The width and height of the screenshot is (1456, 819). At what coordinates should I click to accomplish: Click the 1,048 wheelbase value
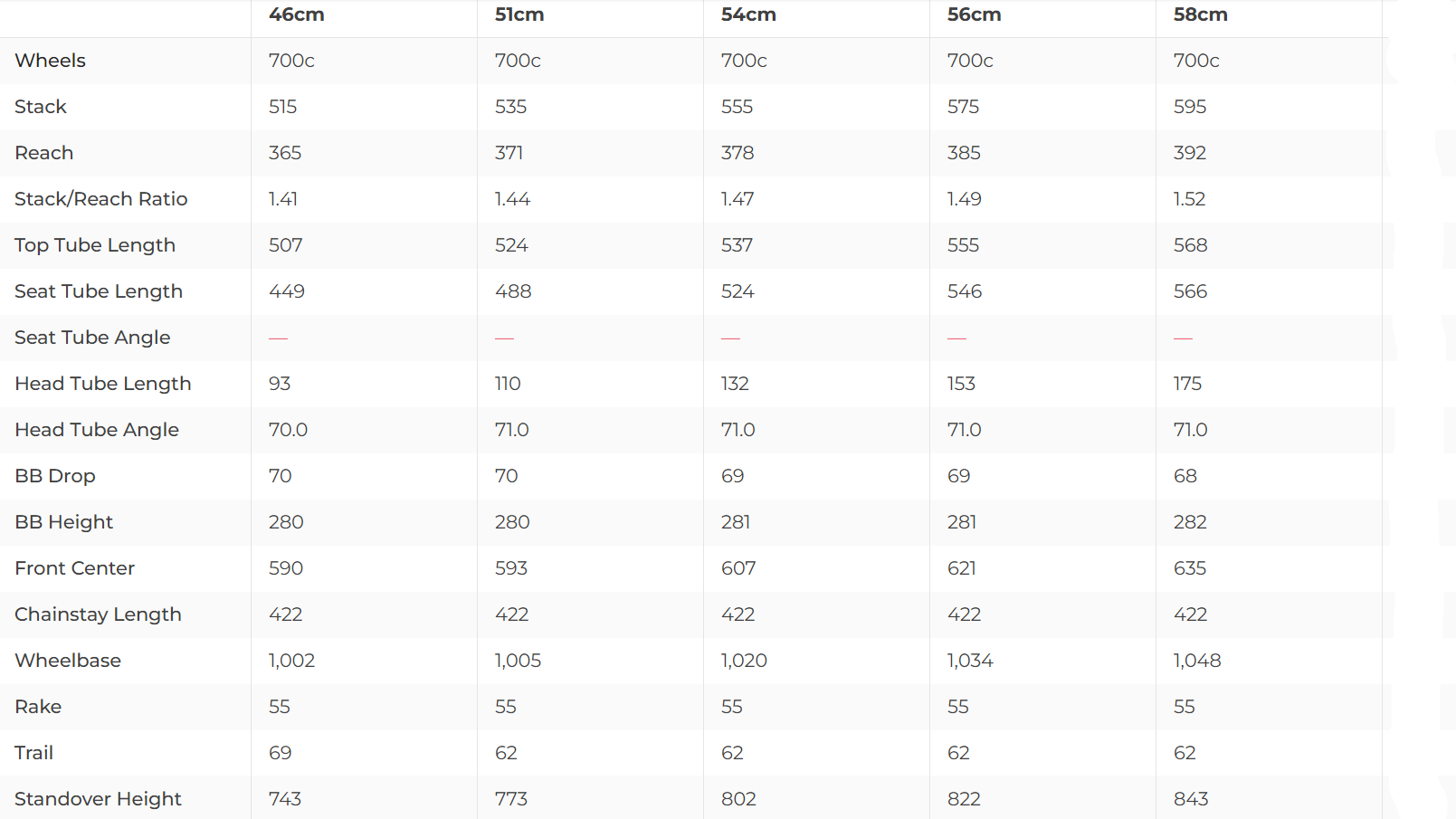(x=1196, y=661)
